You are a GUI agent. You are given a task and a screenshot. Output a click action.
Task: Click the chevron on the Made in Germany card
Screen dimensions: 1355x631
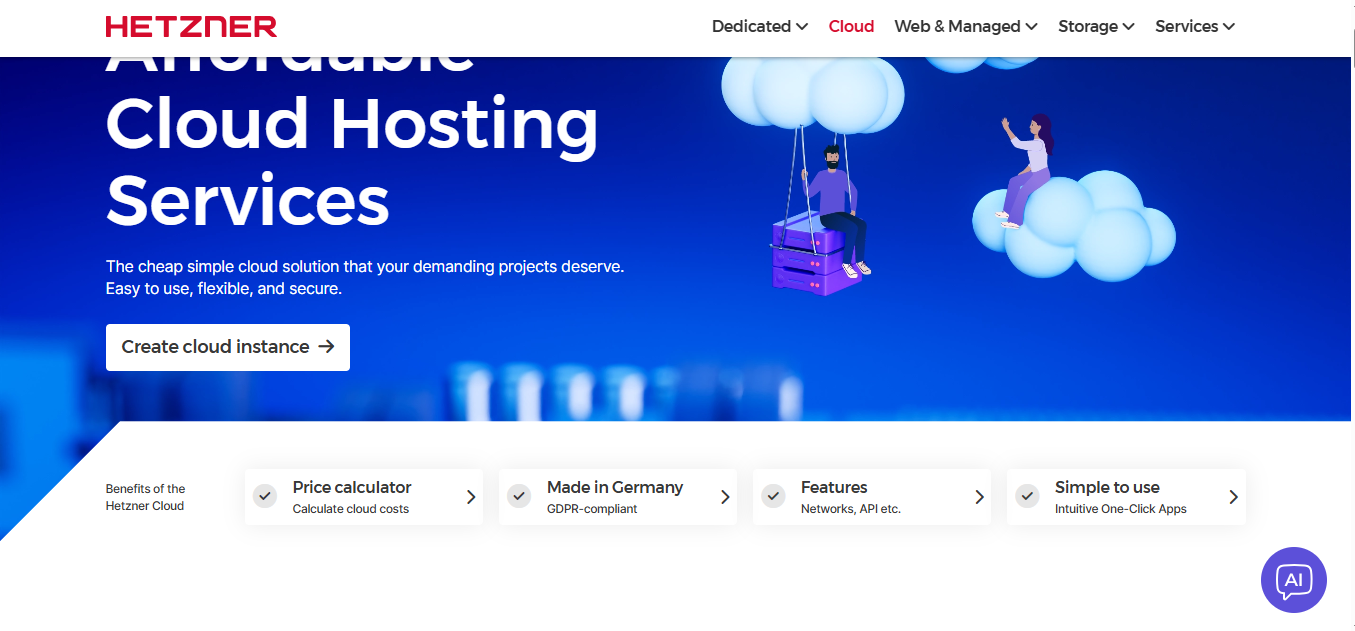(725, 497)
